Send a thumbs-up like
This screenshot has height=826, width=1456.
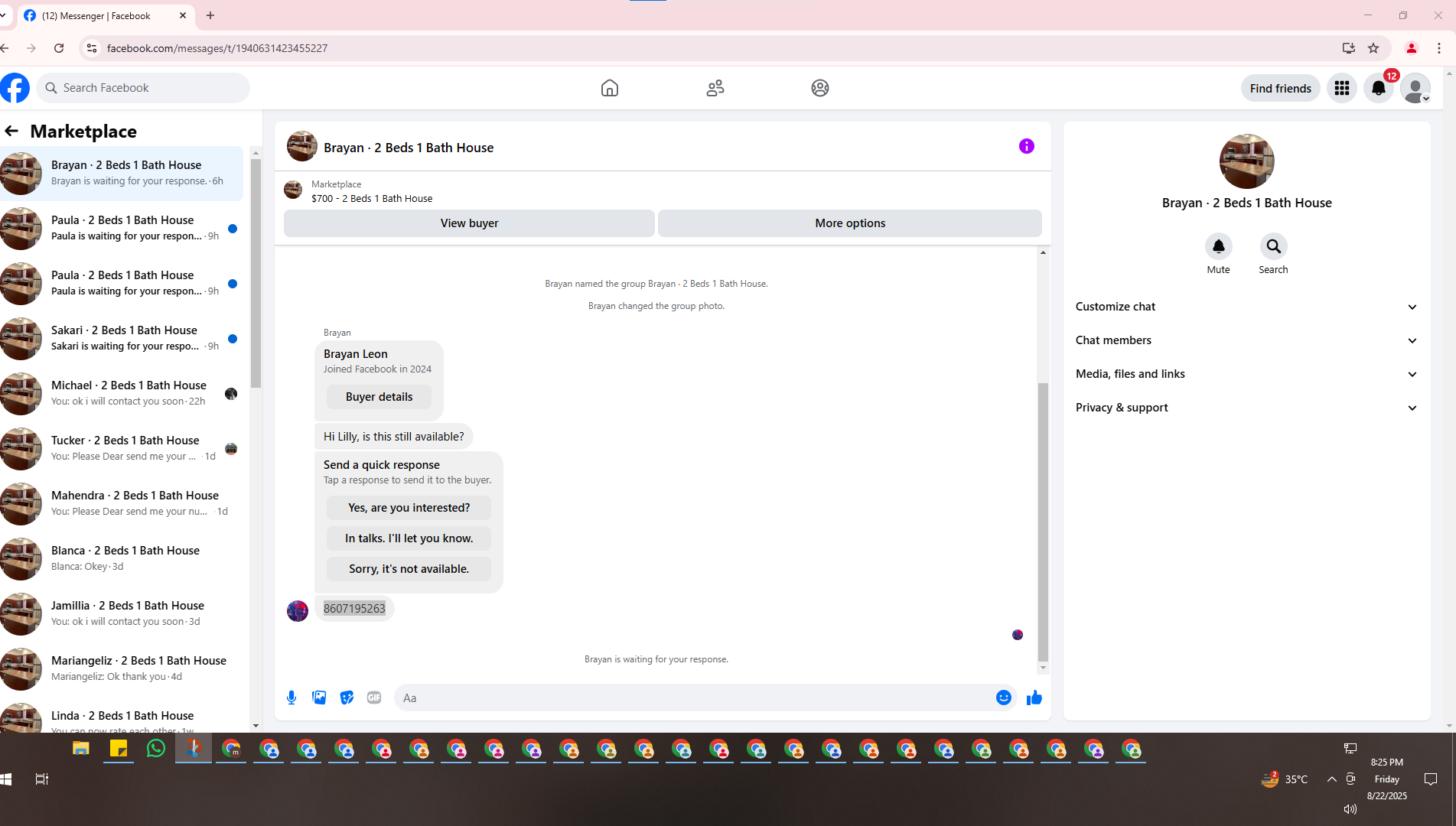(1034, 698)
